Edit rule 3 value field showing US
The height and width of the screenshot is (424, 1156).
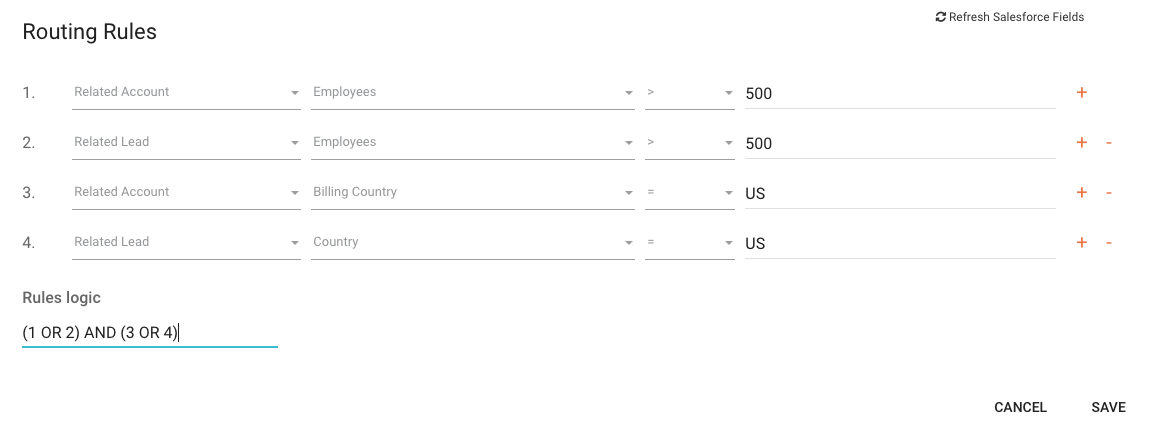click(899, 194)
